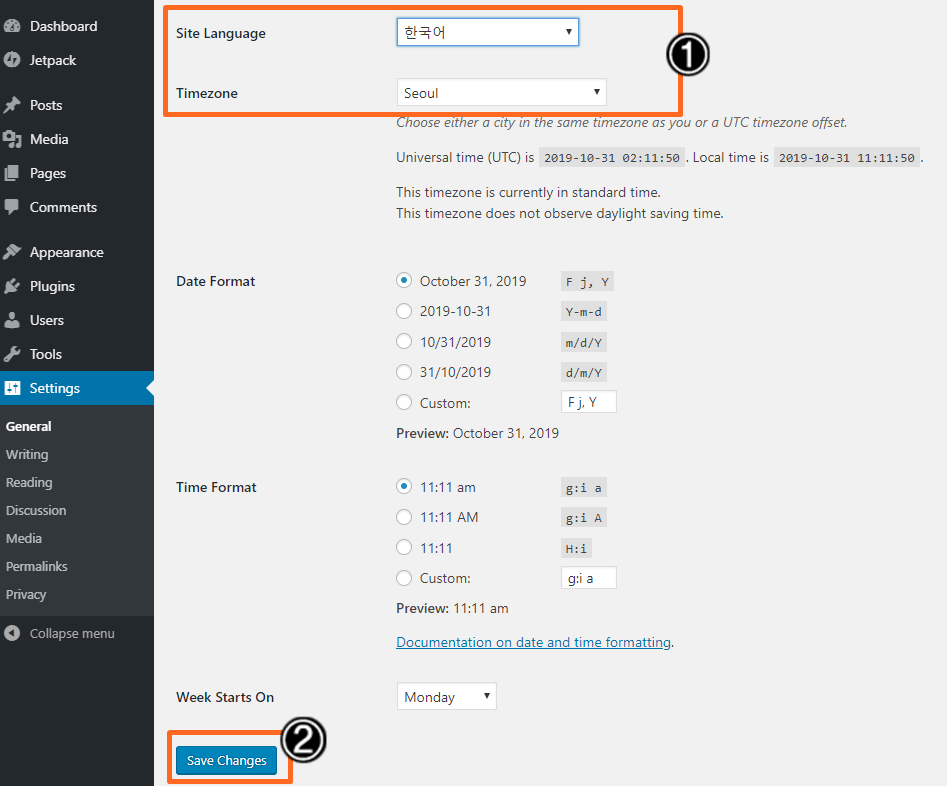Viewport: 947px width, 786px height.
Task: Open the Settings menu item
Action: (77, 388)
